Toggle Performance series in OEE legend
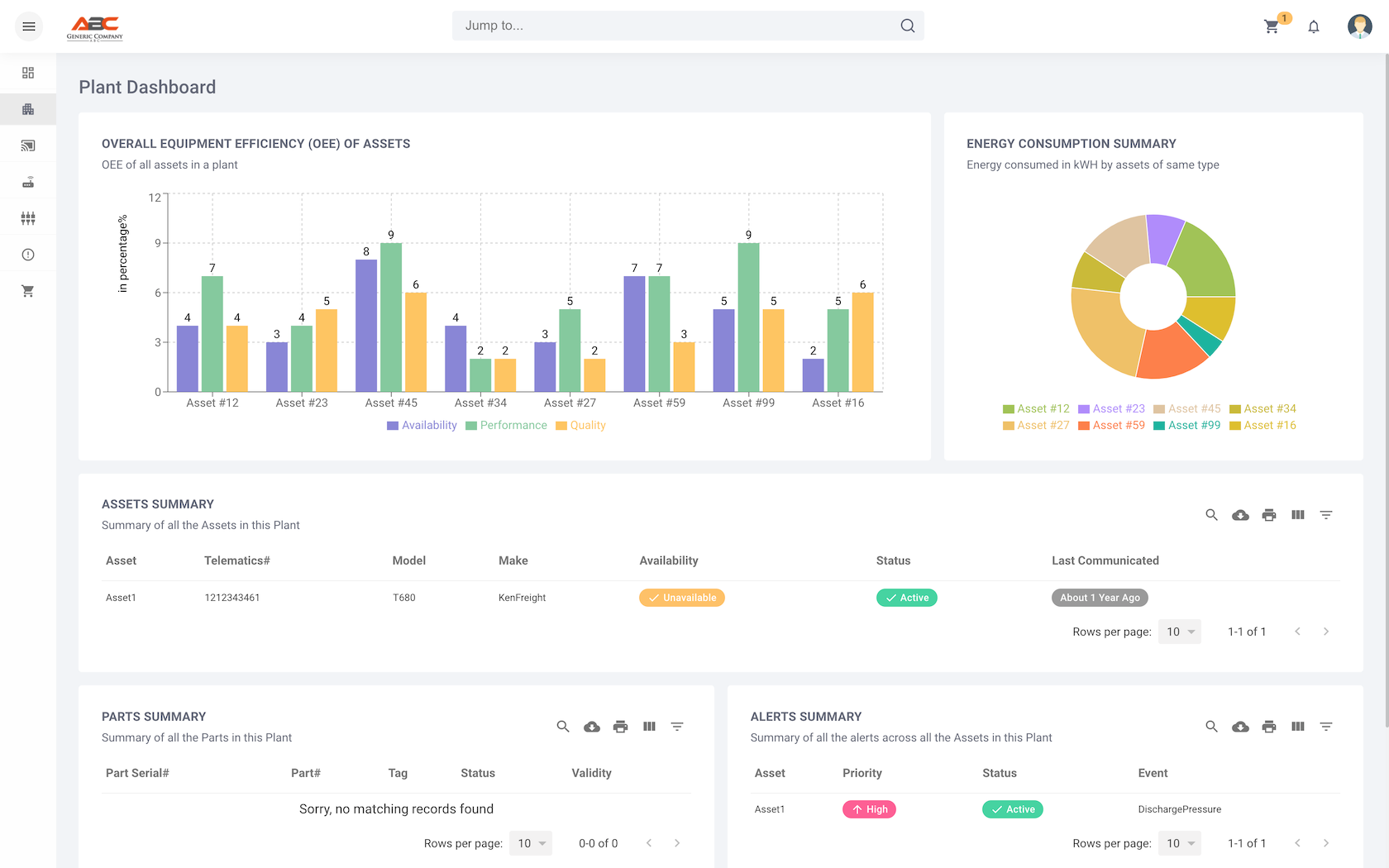Viewport: 1389px width, 868px height. tap(506, 425)
